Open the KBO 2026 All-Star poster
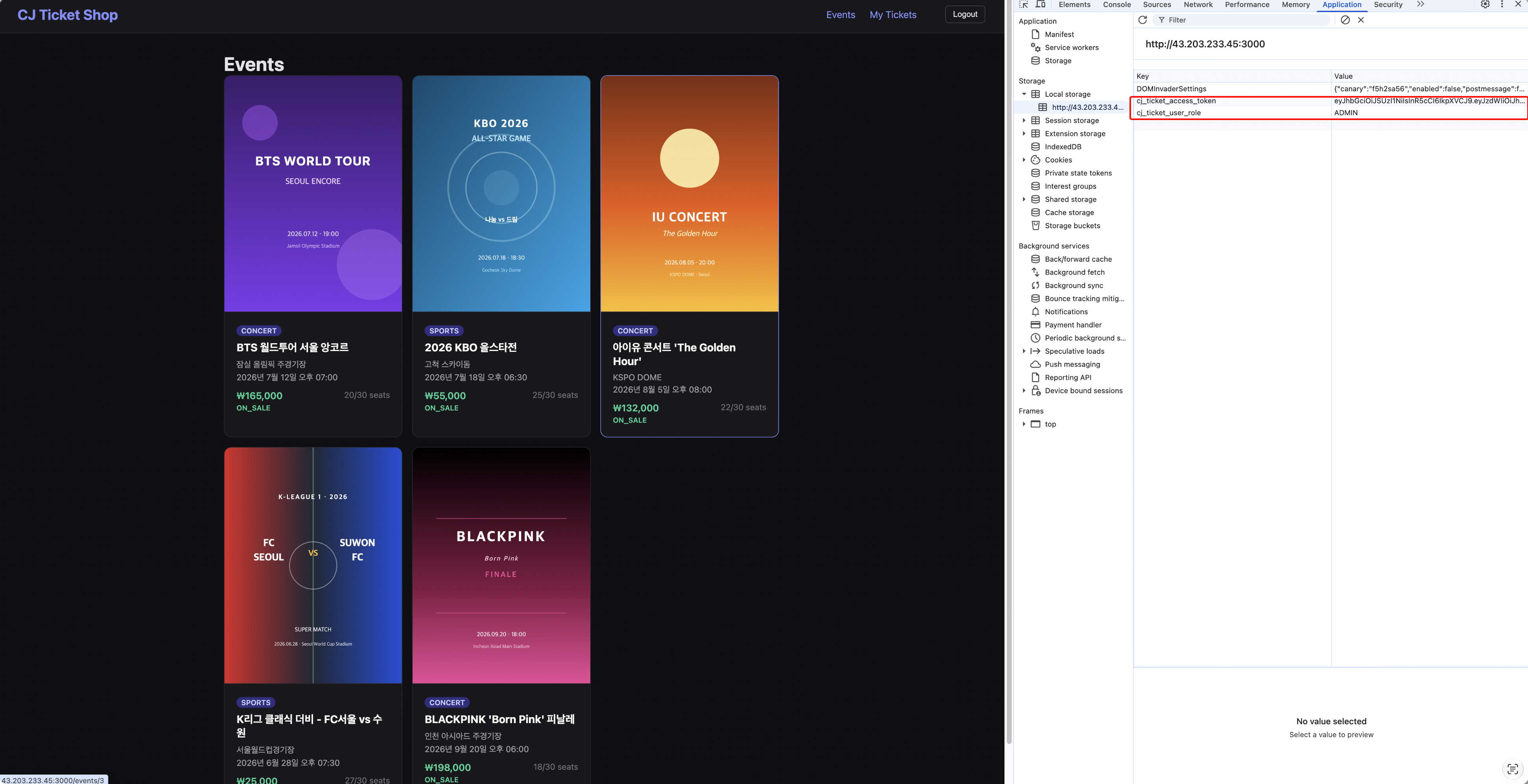The image size is (1528, 784). [x=501, y=194]
